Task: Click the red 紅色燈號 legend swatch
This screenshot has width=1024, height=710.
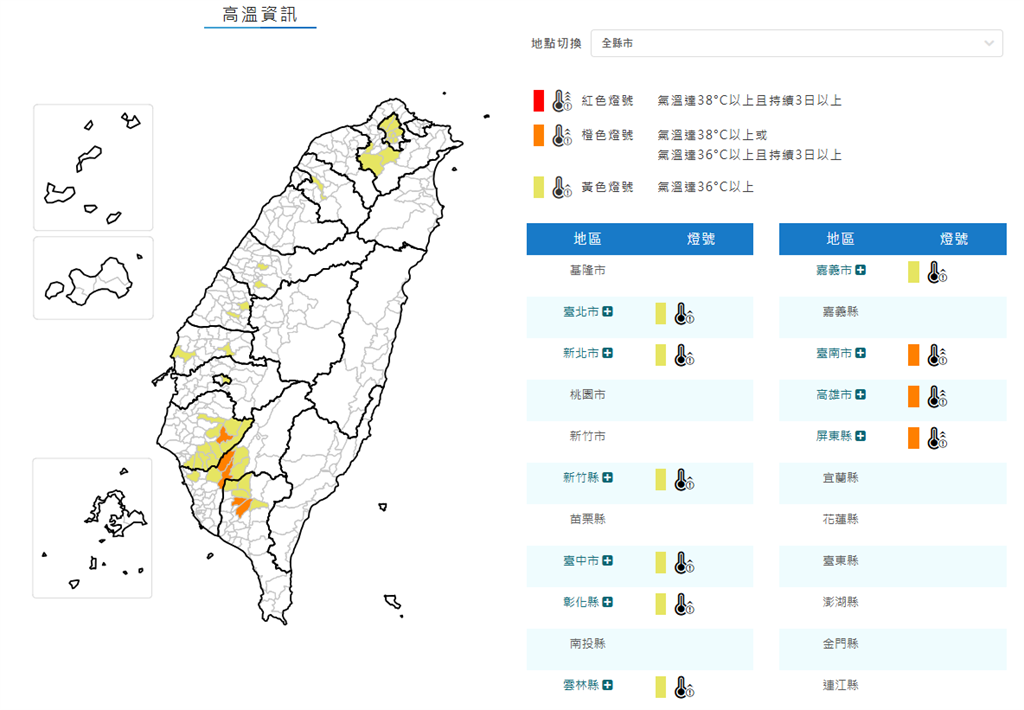Action: pos(538,101)
